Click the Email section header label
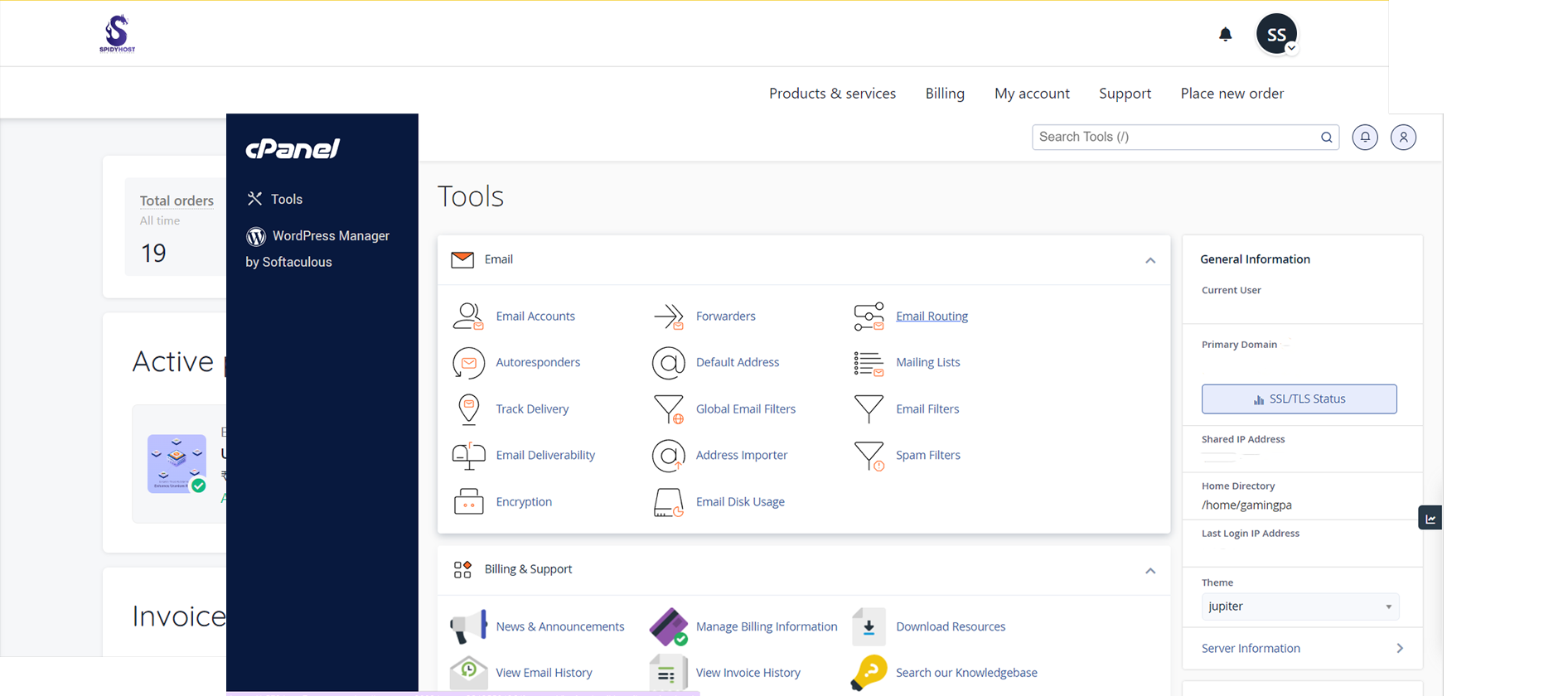This screenshot has height=696, width=1568. pos(499,260)
